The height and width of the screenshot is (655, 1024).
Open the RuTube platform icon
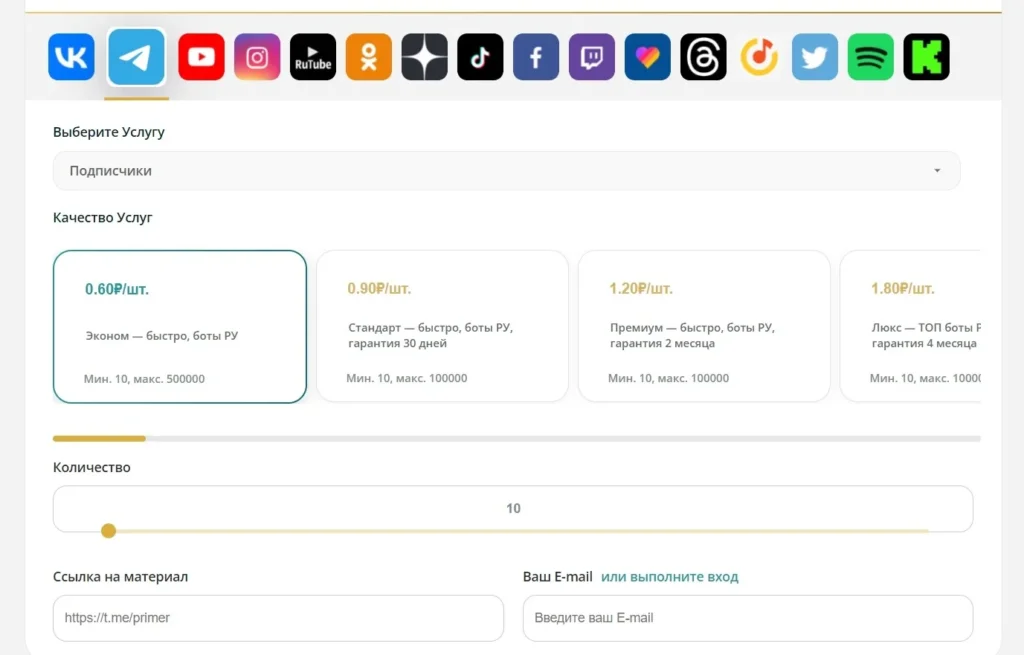coord(313,57)
